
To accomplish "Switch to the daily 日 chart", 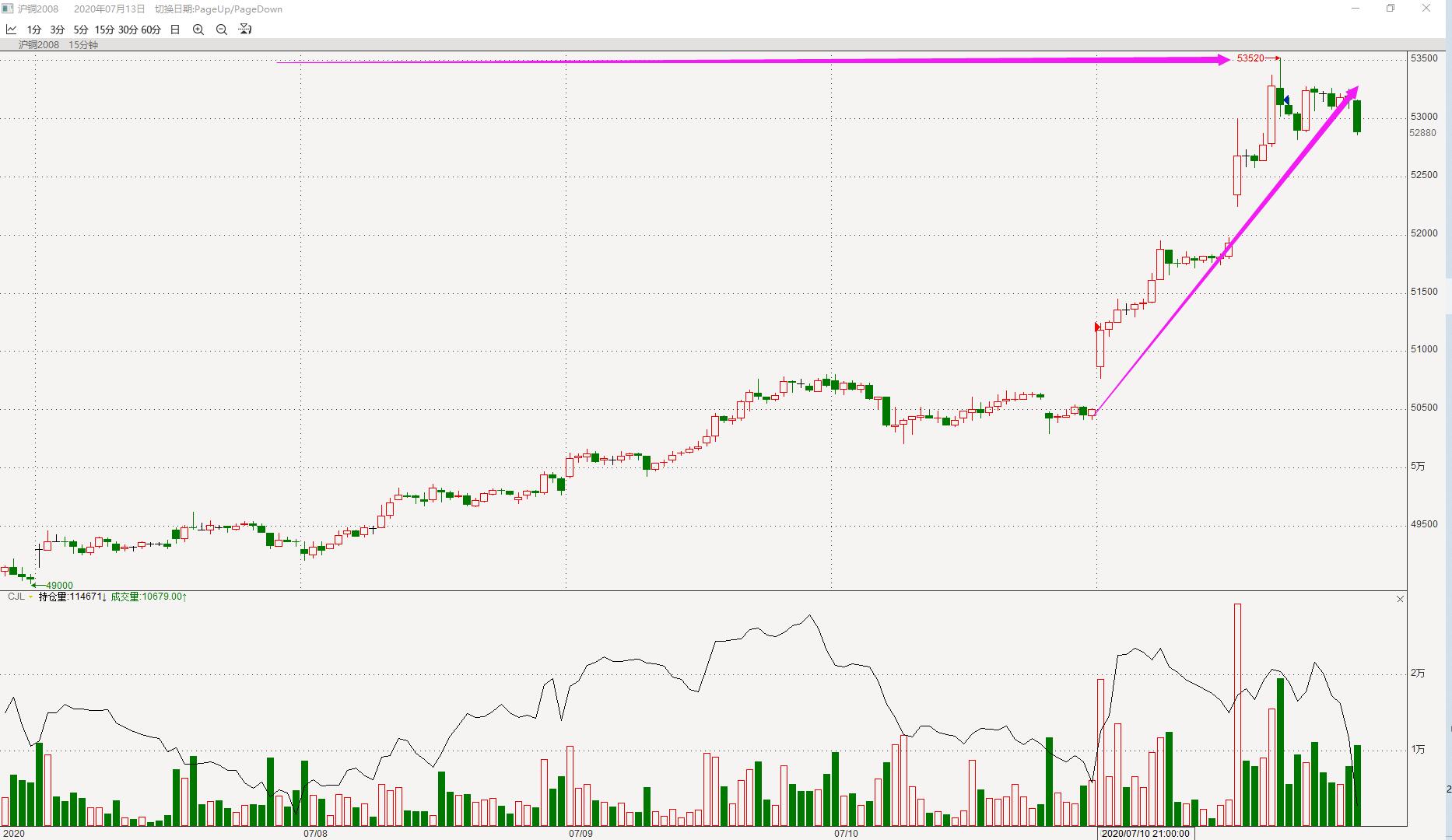I will 175,30.
